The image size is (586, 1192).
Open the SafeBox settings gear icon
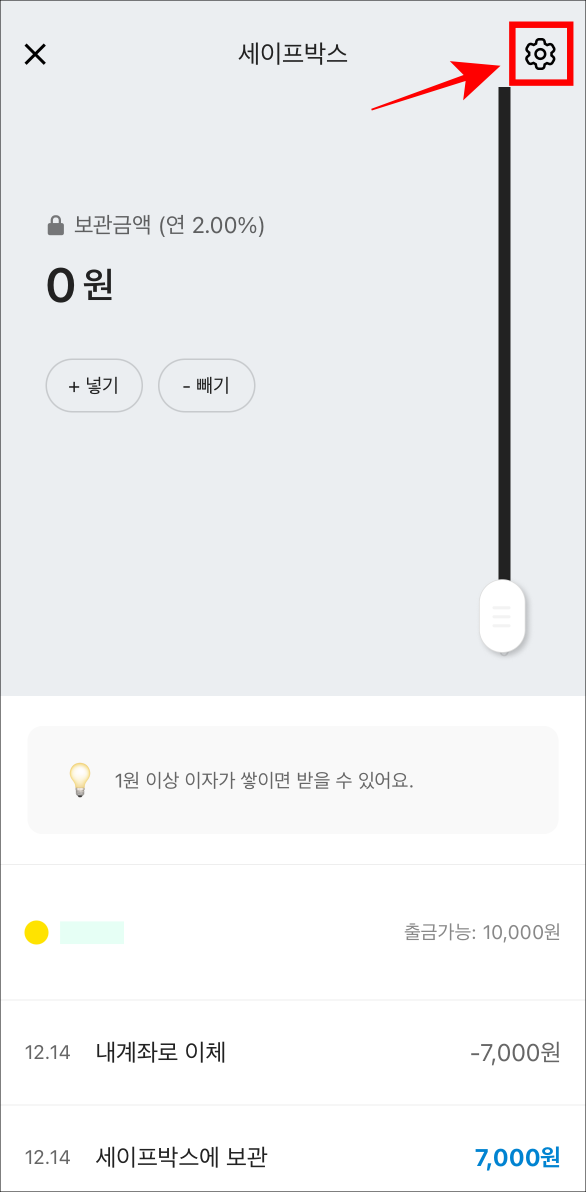(539, 55)
